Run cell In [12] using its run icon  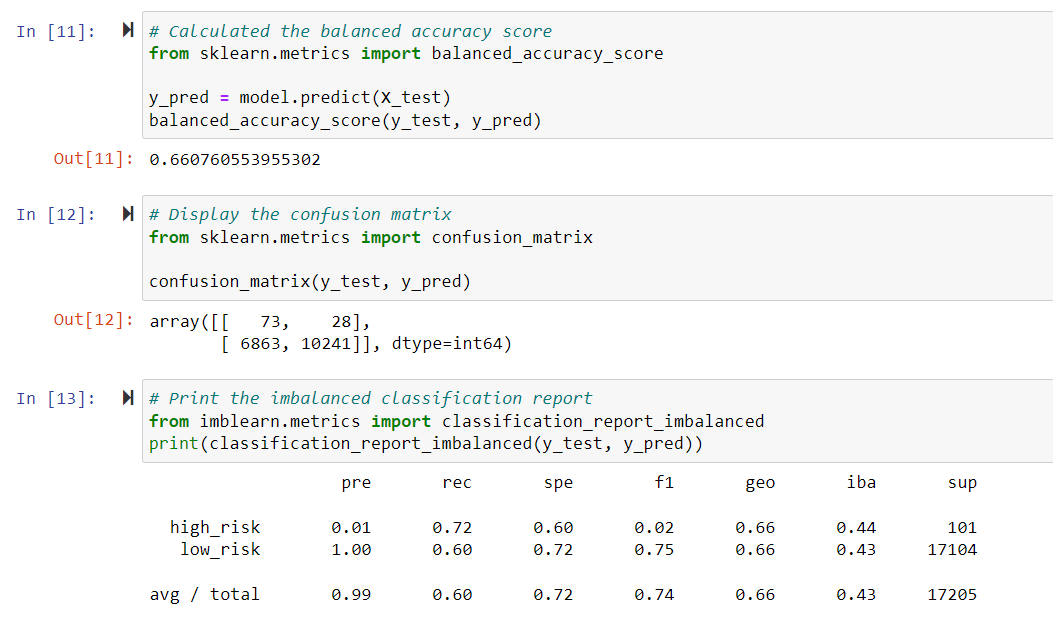click(x=128, y=214)
